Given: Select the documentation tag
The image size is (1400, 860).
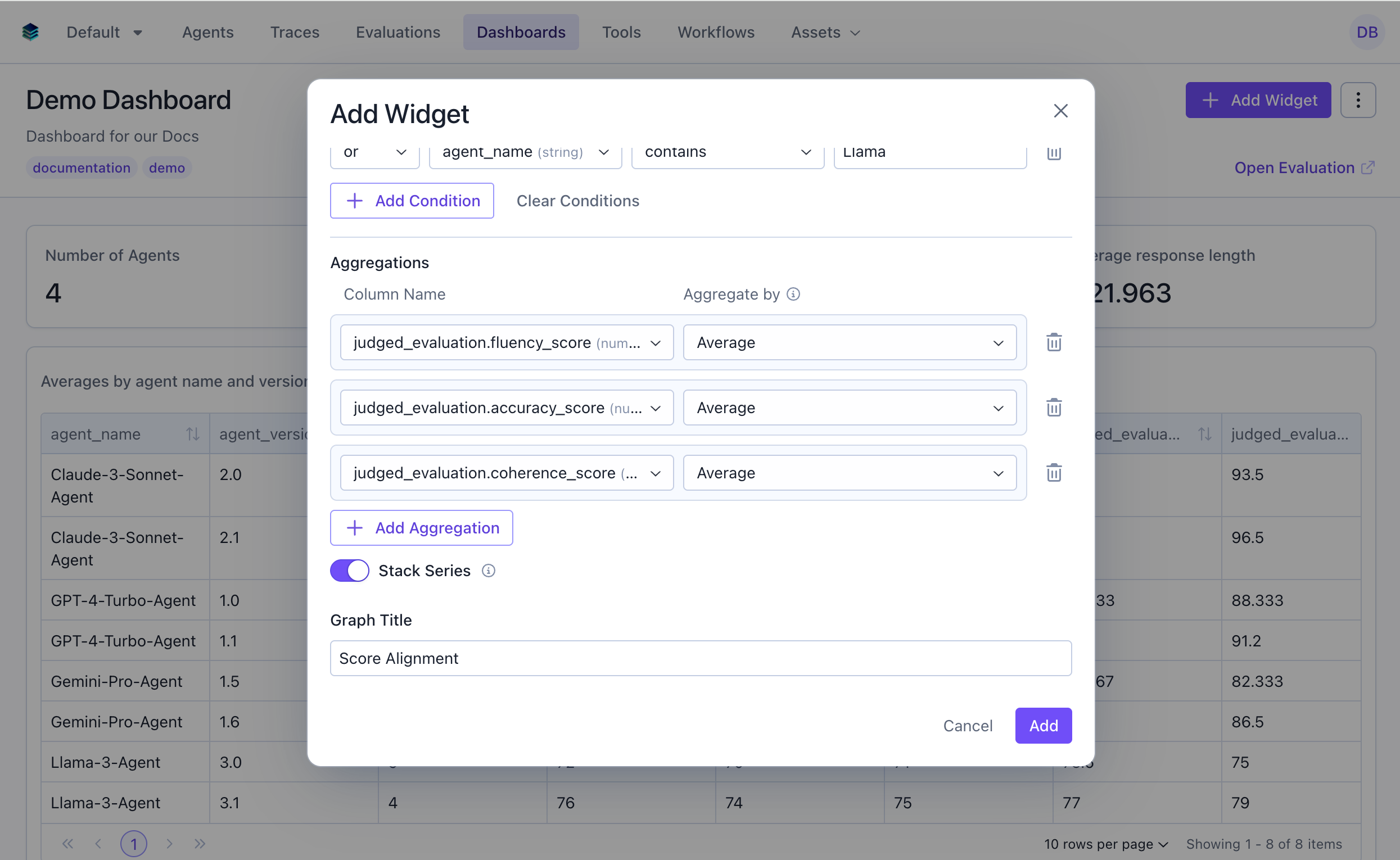Looking at the screenshot, I should [x=82, y=168].
